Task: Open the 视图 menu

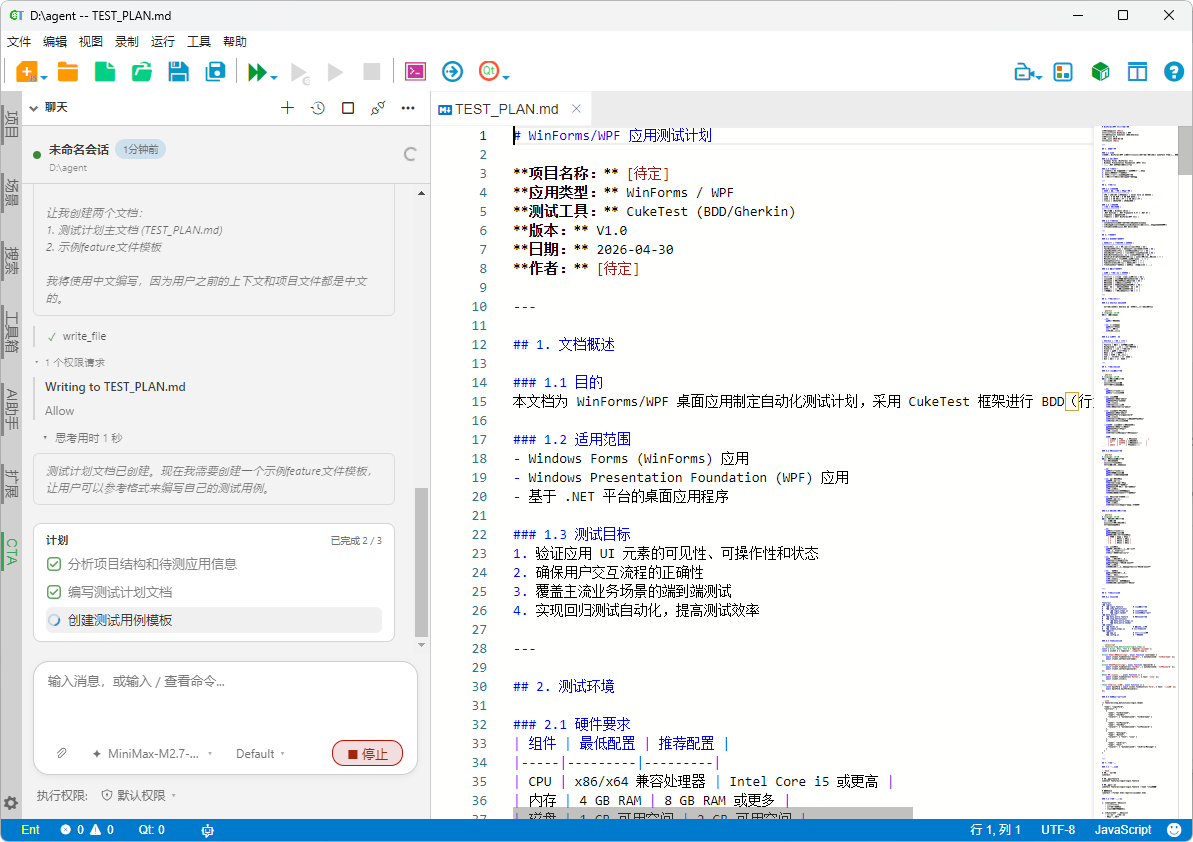Action: click(91, 42)
